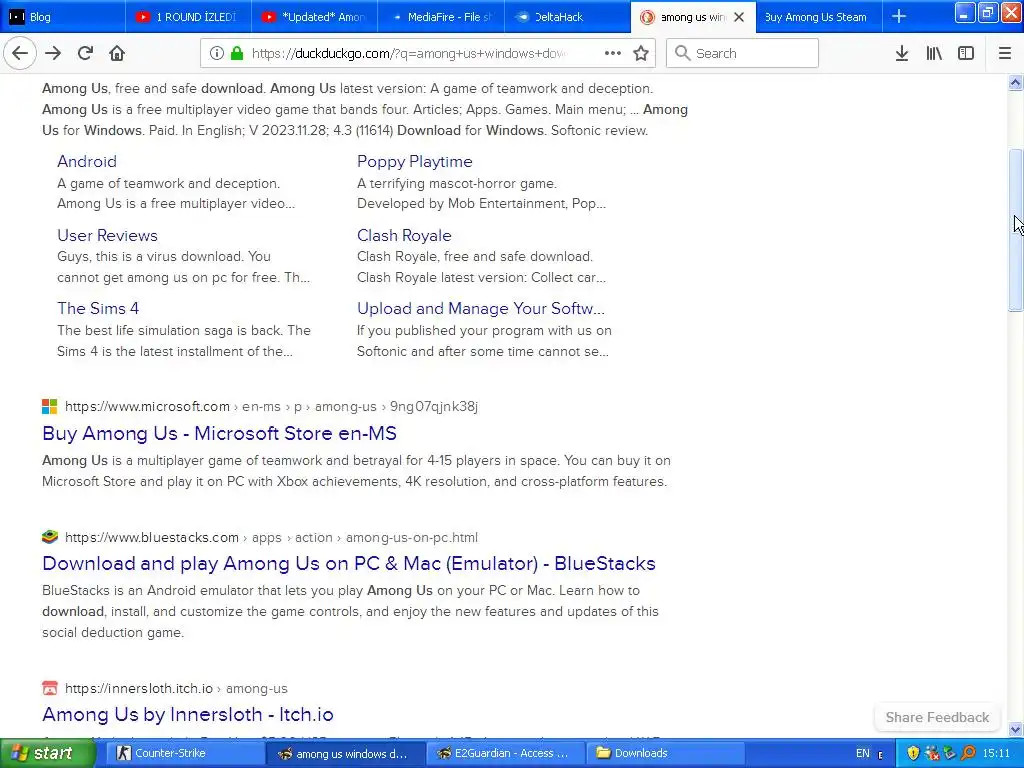Open page actions three-dot menu
1024x768 pixels.
[x=613, y=54]
